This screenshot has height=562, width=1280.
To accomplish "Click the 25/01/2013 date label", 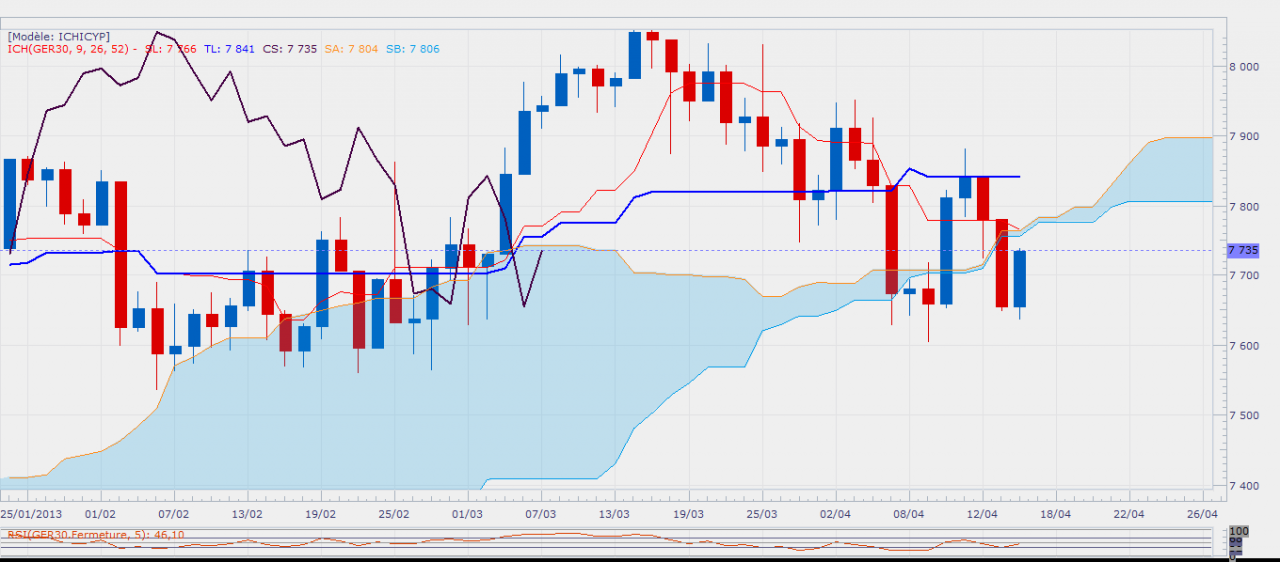I will (x=29, y=512).
